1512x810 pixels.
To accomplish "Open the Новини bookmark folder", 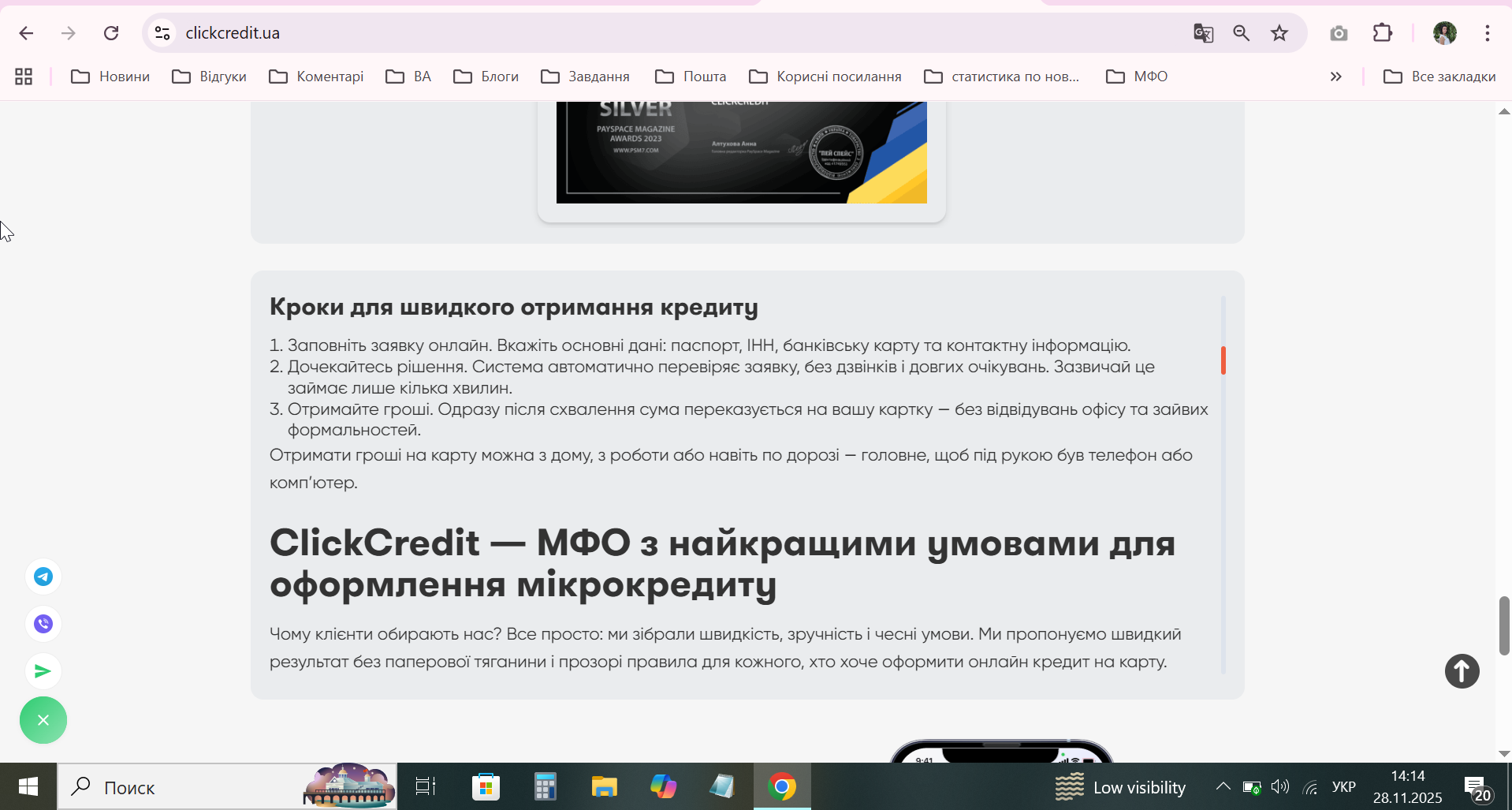I will coord(110,77).
